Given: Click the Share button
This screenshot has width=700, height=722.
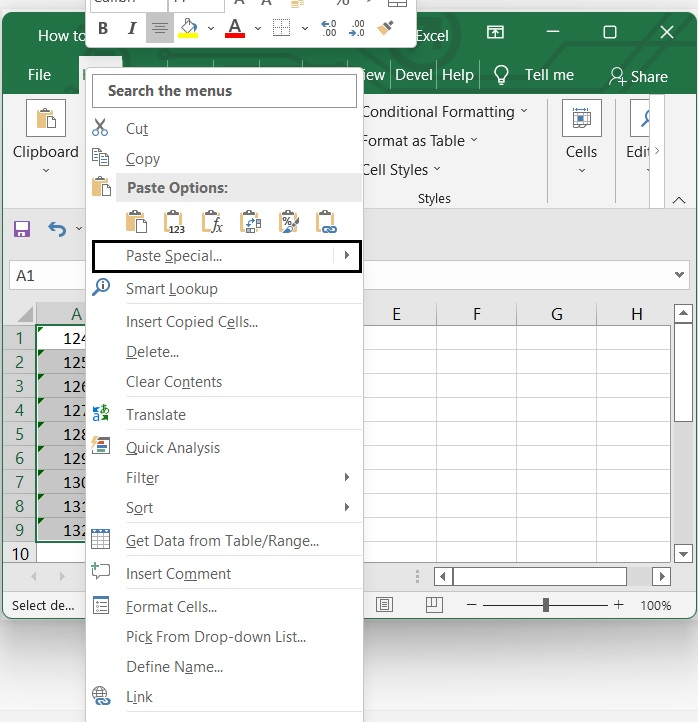Looking at the screenshot, I should point(638,76).
